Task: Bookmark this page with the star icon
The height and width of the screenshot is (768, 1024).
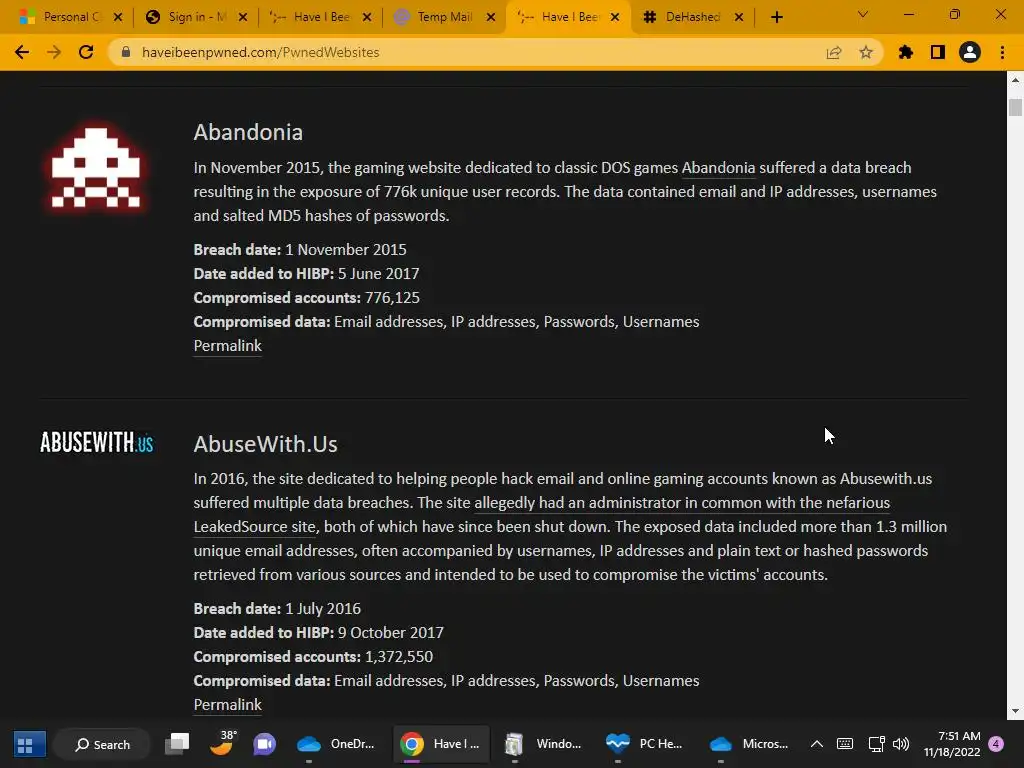Action: pyautogui.click(x=866, y=52)
